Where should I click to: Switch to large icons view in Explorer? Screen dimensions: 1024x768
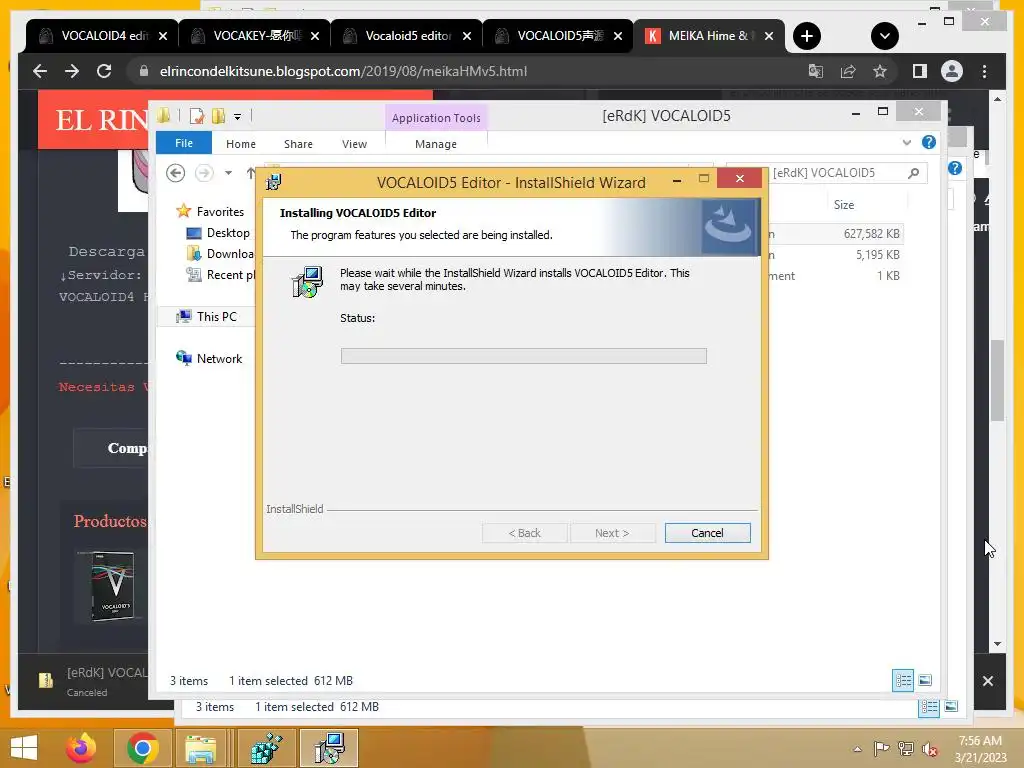(925, 680)
